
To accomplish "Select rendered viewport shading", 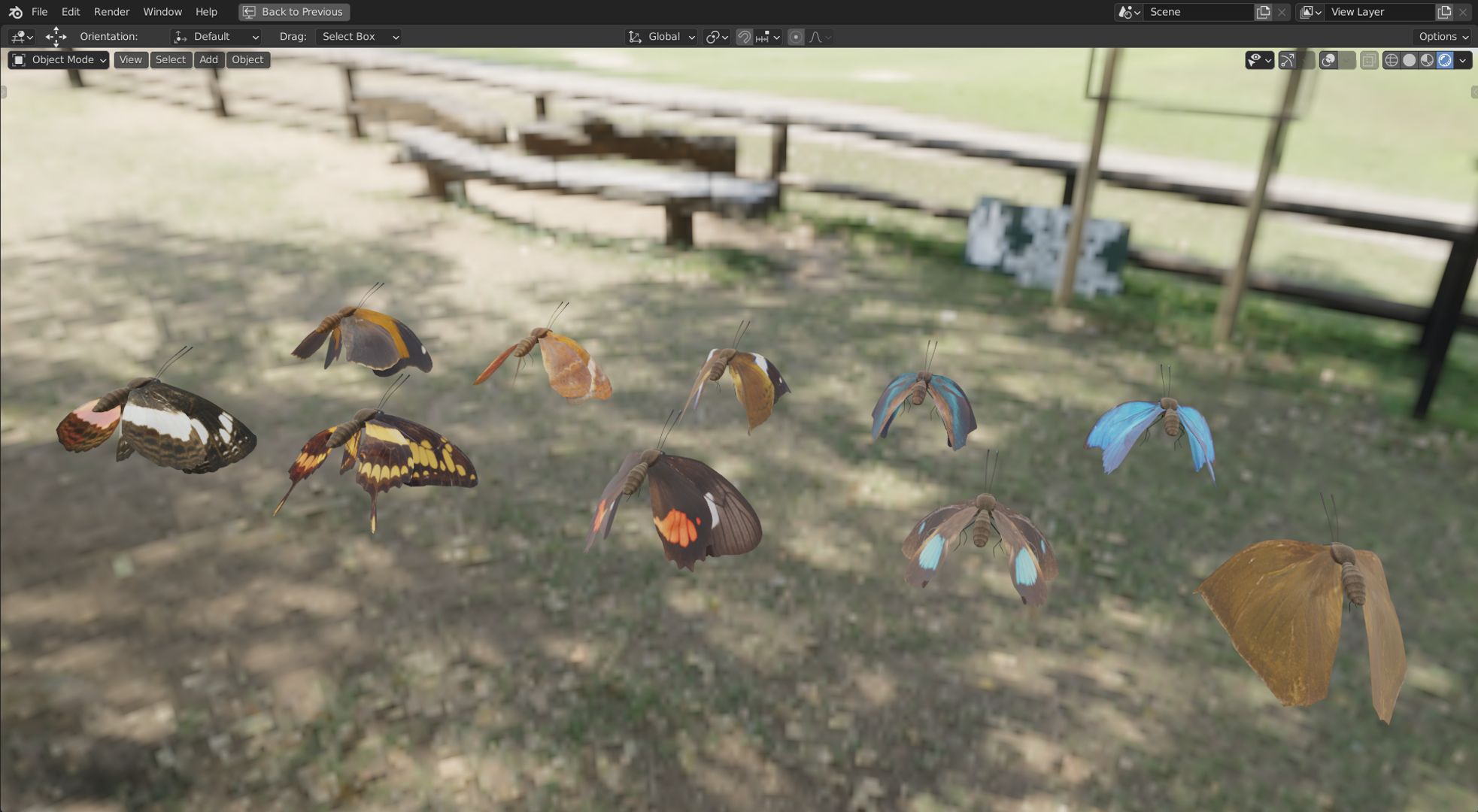I will point(1445,60).
